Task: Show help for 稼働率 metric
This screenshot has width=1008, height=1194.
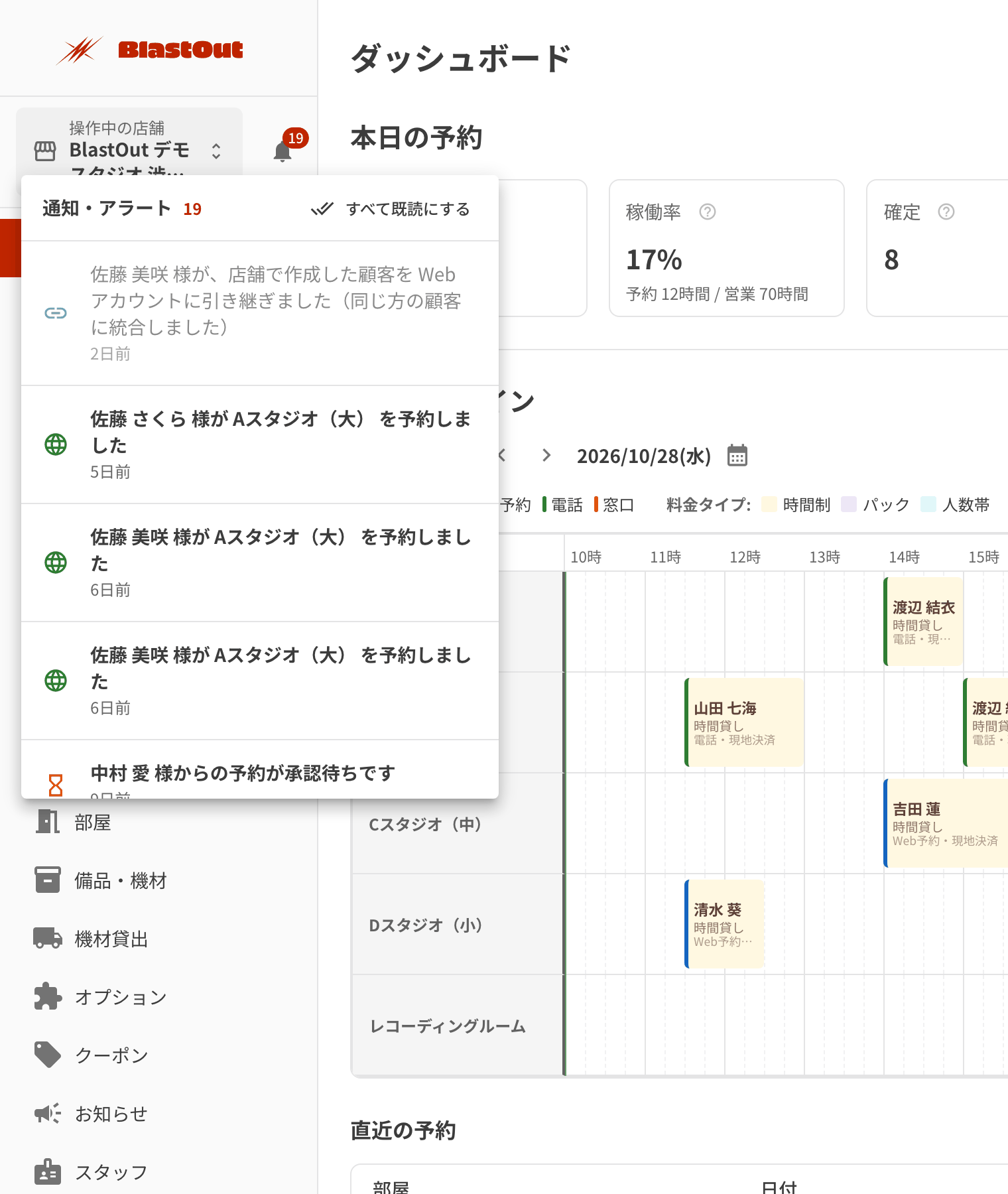Action: (708, 212)
